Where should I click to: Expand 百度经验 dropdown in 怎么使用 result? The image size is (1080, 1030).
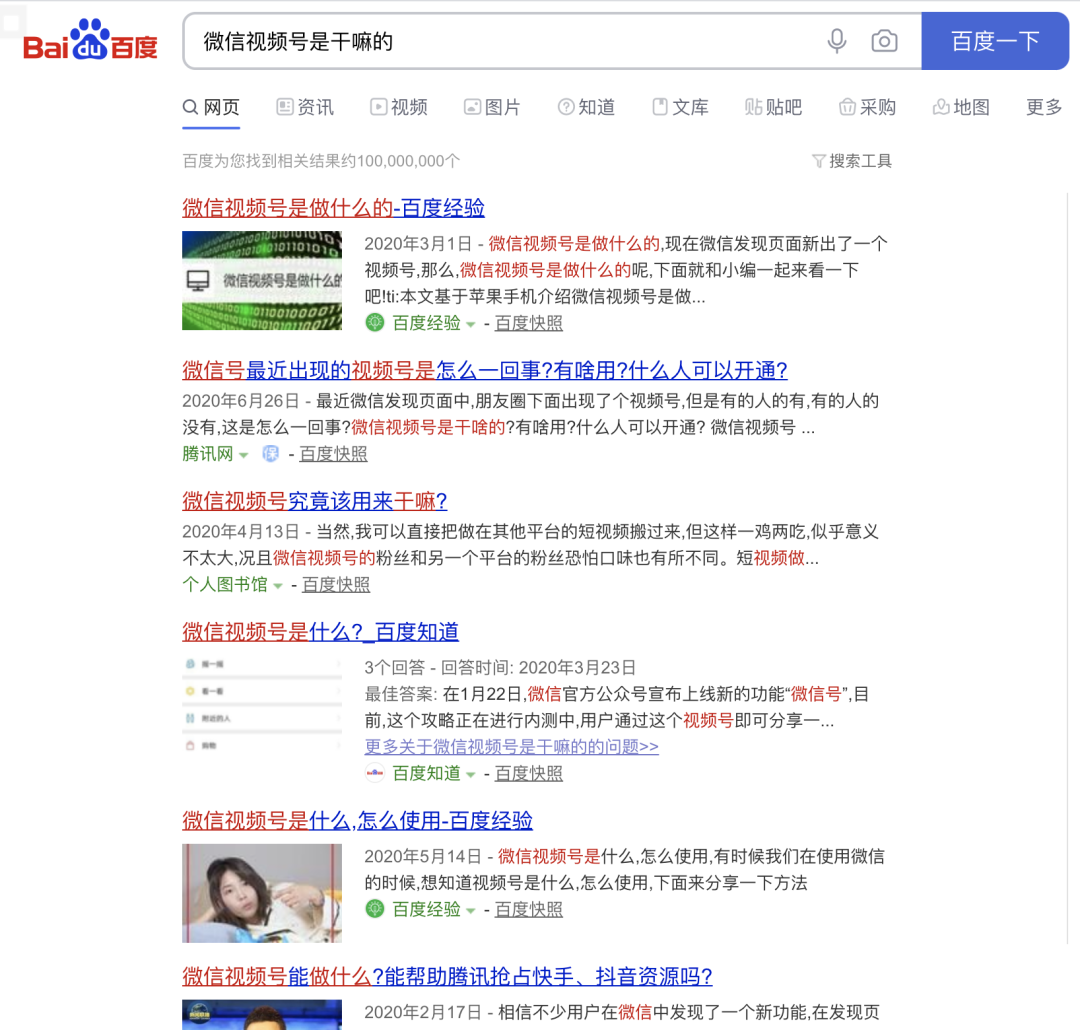[x=470, y=910]
